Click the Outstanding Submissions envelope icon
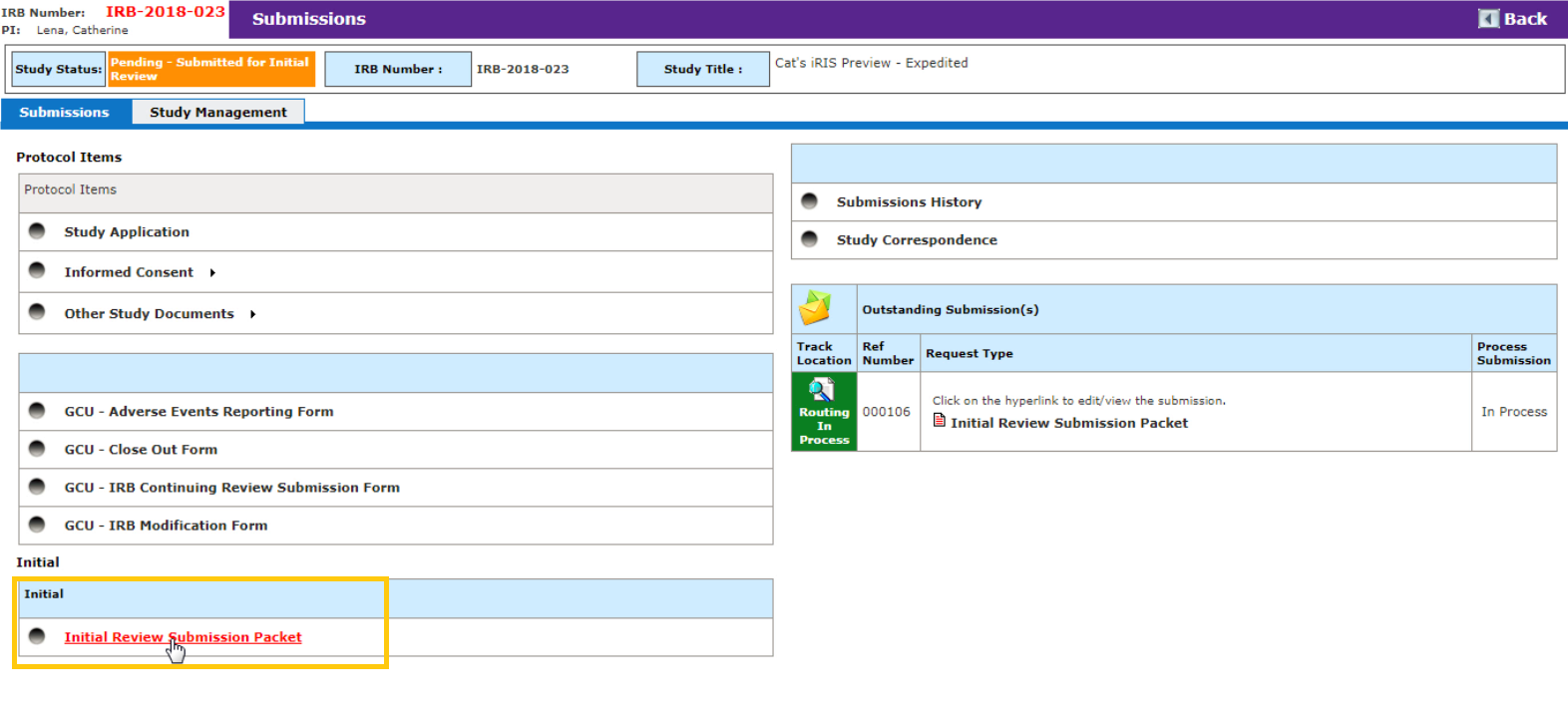1568x716 pixels. pyautogui.click(x=815, y=308)
